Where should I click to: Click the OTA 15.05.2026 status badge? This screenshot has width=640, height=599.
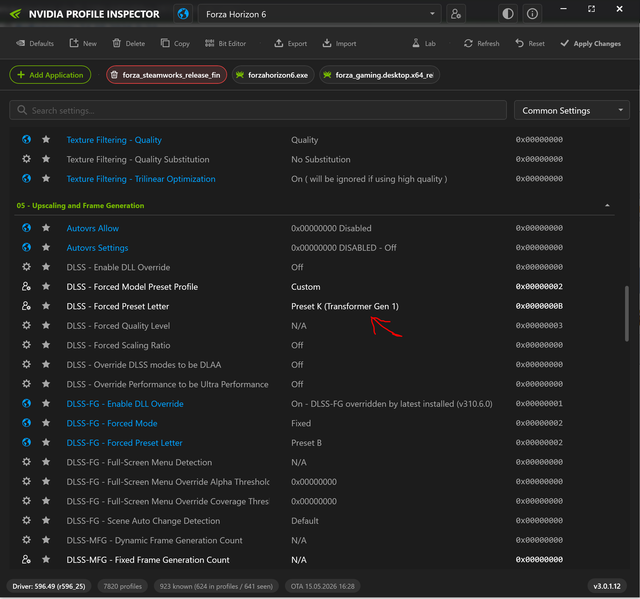(x=322, y=586)
